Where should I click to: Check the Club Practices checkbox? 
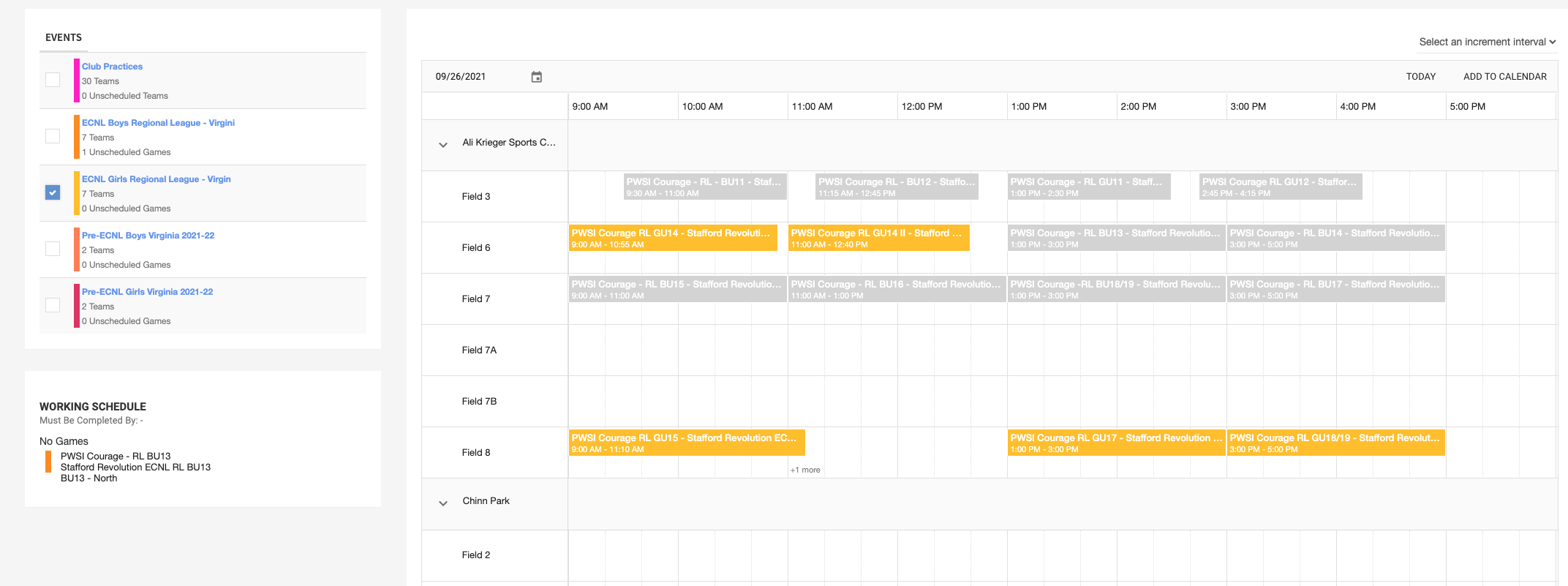53,80
